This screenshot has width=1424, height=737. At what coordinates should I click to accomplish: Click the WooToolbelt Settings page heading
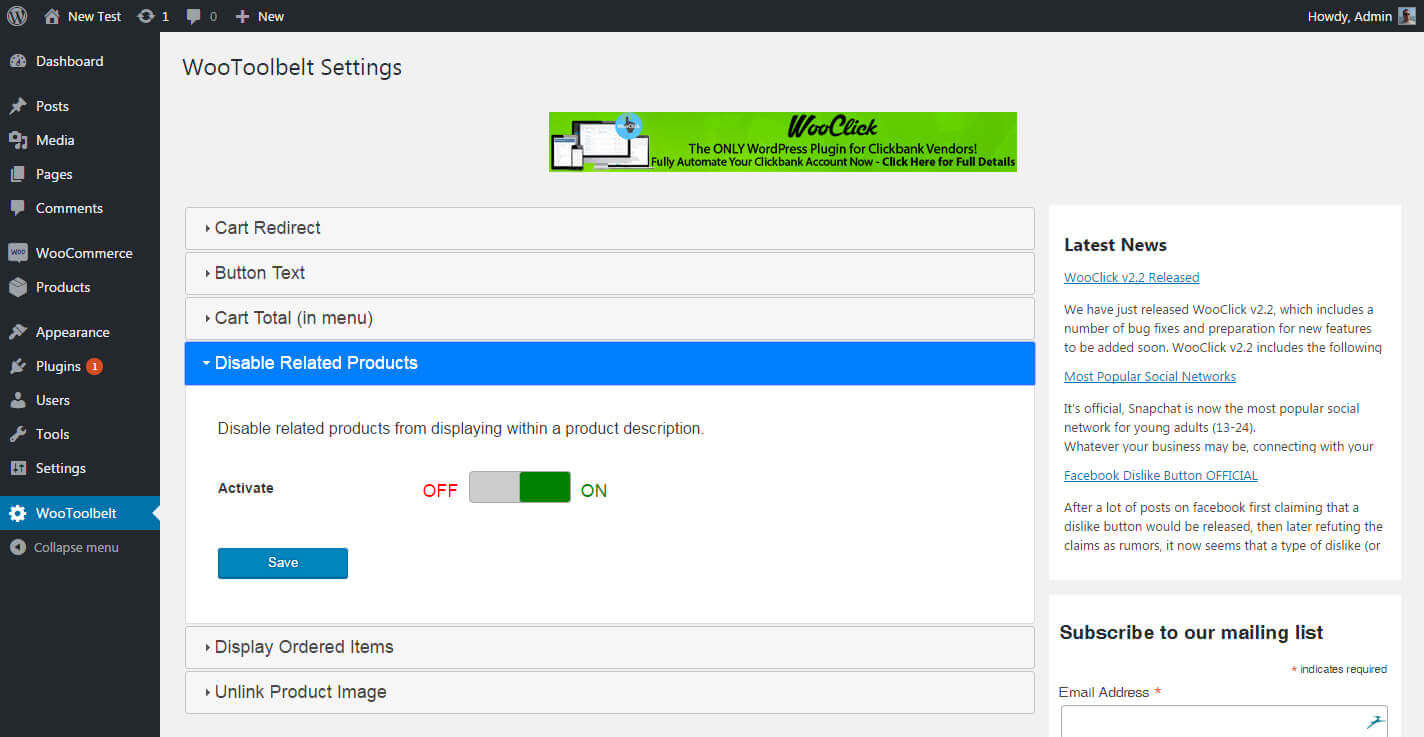[292, 68]
